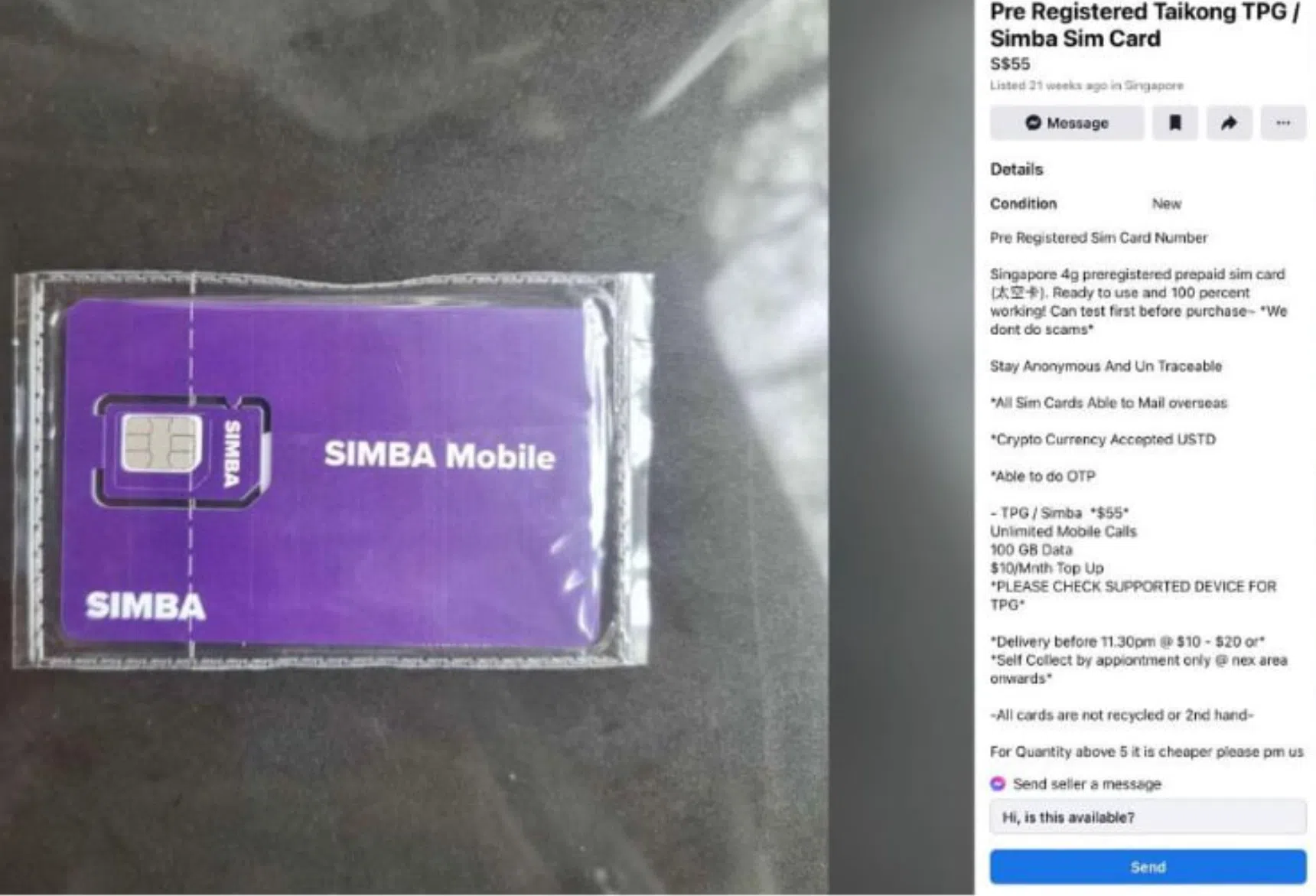Click the 'Crypto Currency Accepted USTD' line

(x=1103, y=439)
